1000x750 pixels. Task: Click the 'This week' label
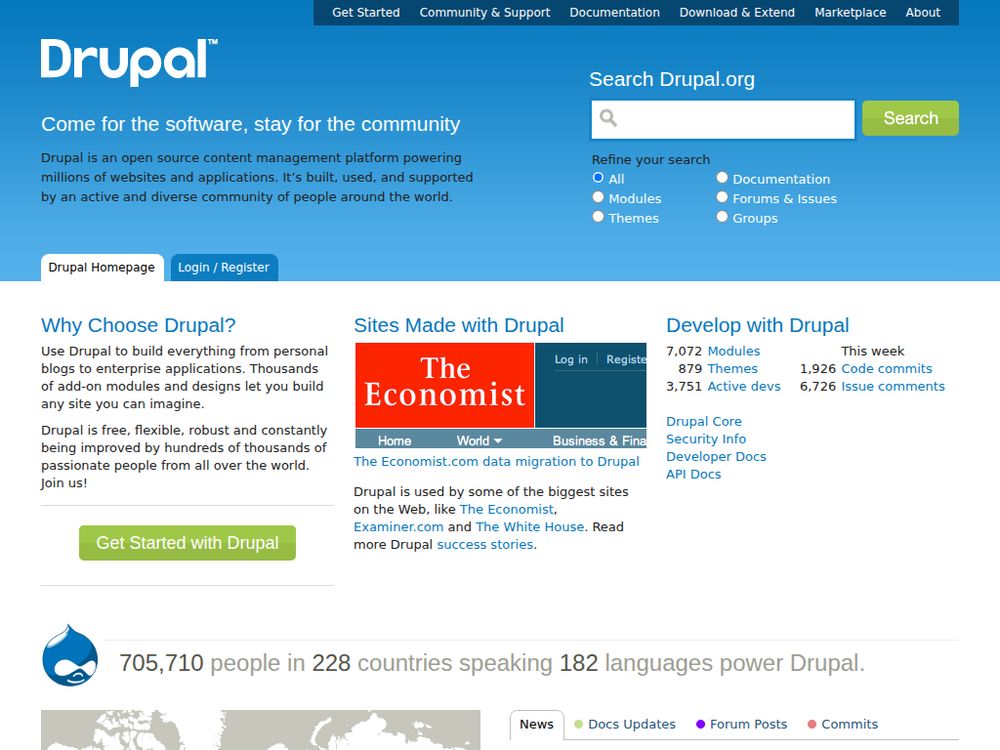(x=872, y=351)
